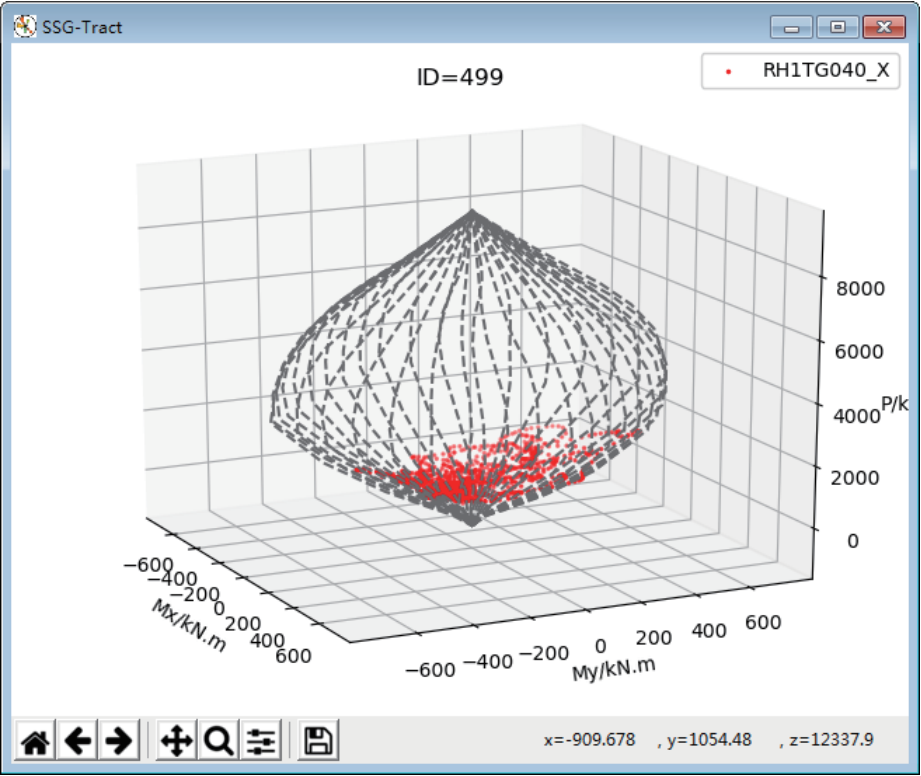
Task: Click the SSG-Tract app icon in title bar
Action: click(24, 27)
